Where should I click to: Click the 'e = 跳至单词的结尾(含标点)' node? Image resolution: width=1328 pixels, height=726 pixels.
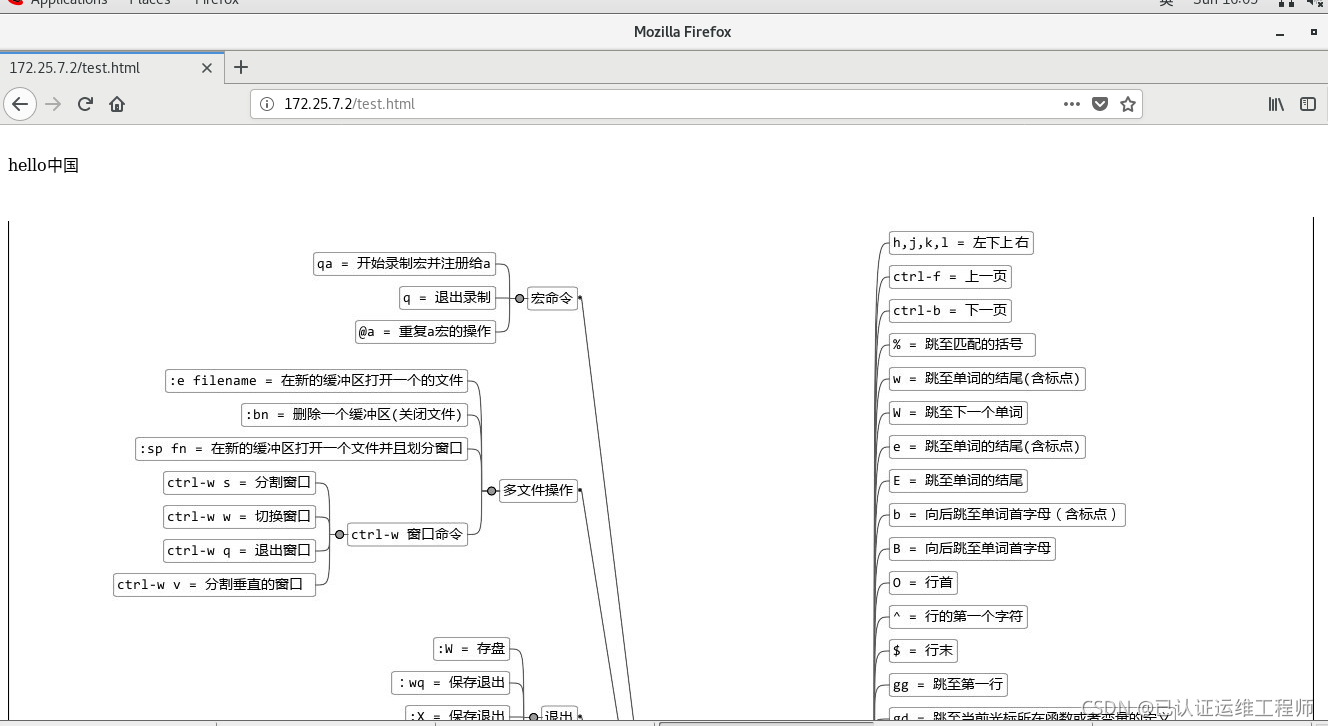[x=987, y=447]
